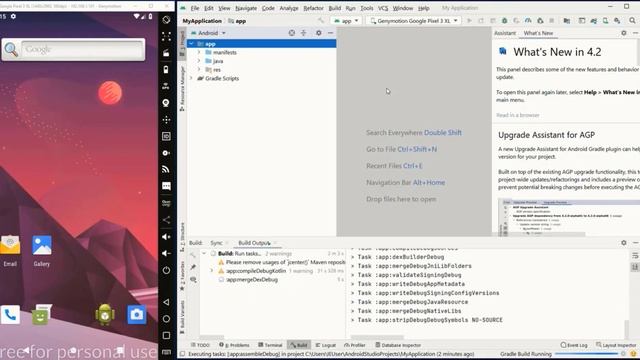Toggle soft-wrap icon in Build output
This screenshot has width=640, height=360.
[635, 256]
